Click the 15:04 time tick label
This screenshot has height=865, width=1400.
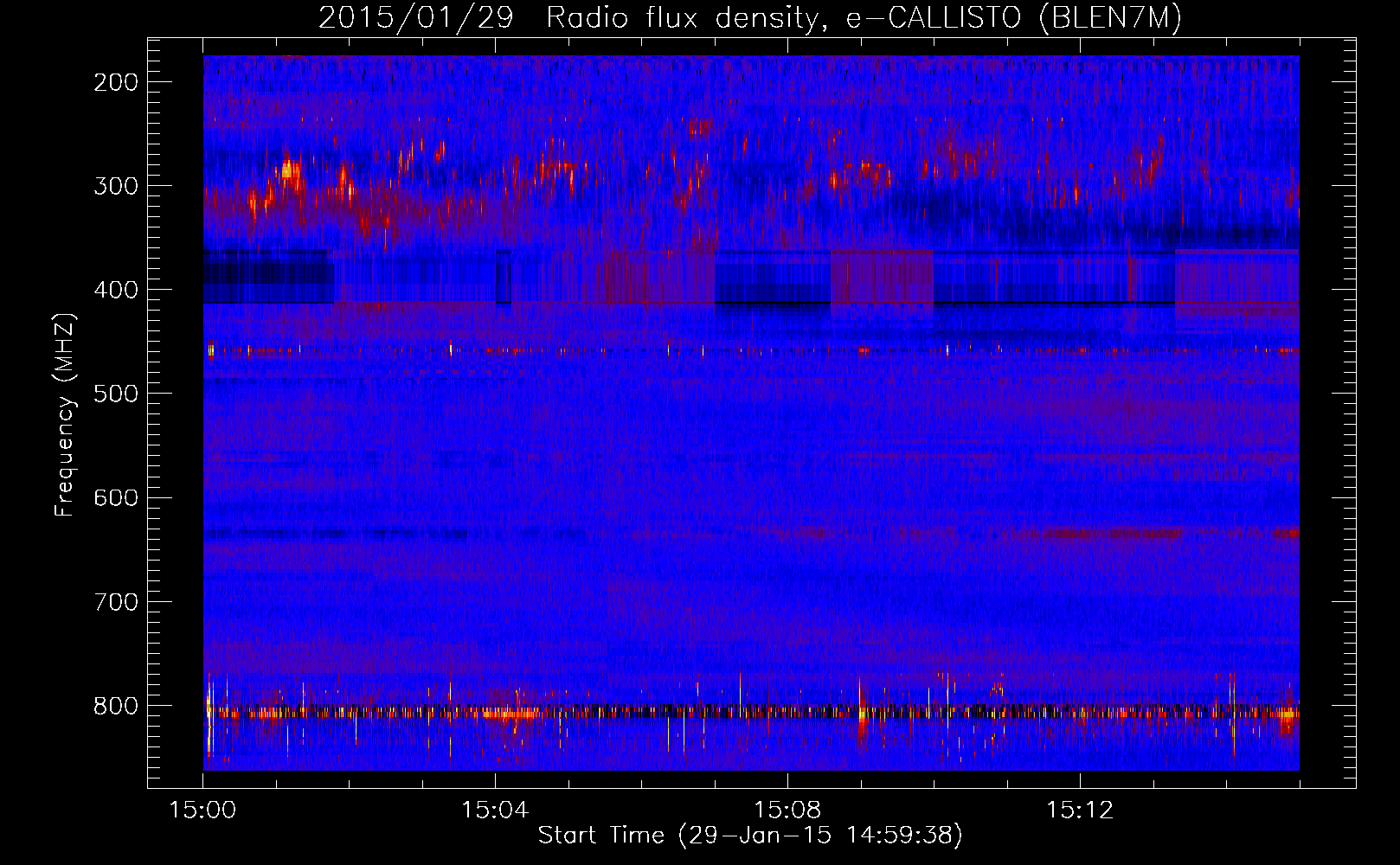point(495,811)
